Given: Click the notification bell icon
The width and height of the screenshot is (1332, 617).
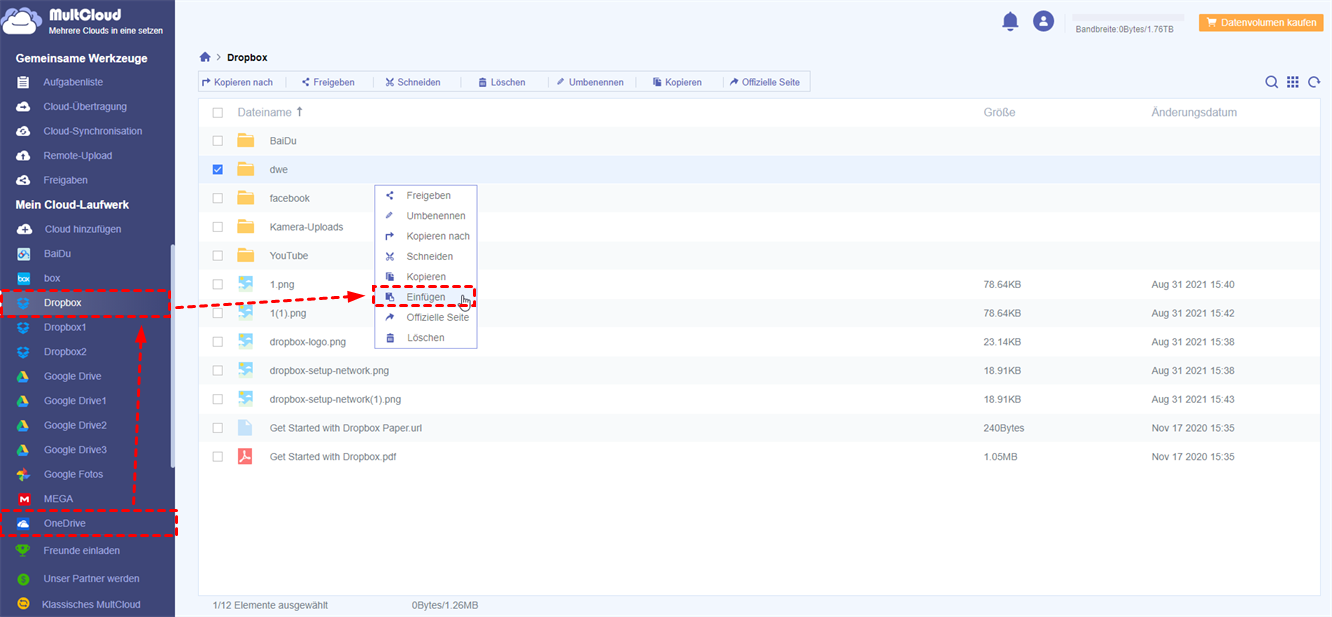Looking at the screenshot, I should 1010,21.
